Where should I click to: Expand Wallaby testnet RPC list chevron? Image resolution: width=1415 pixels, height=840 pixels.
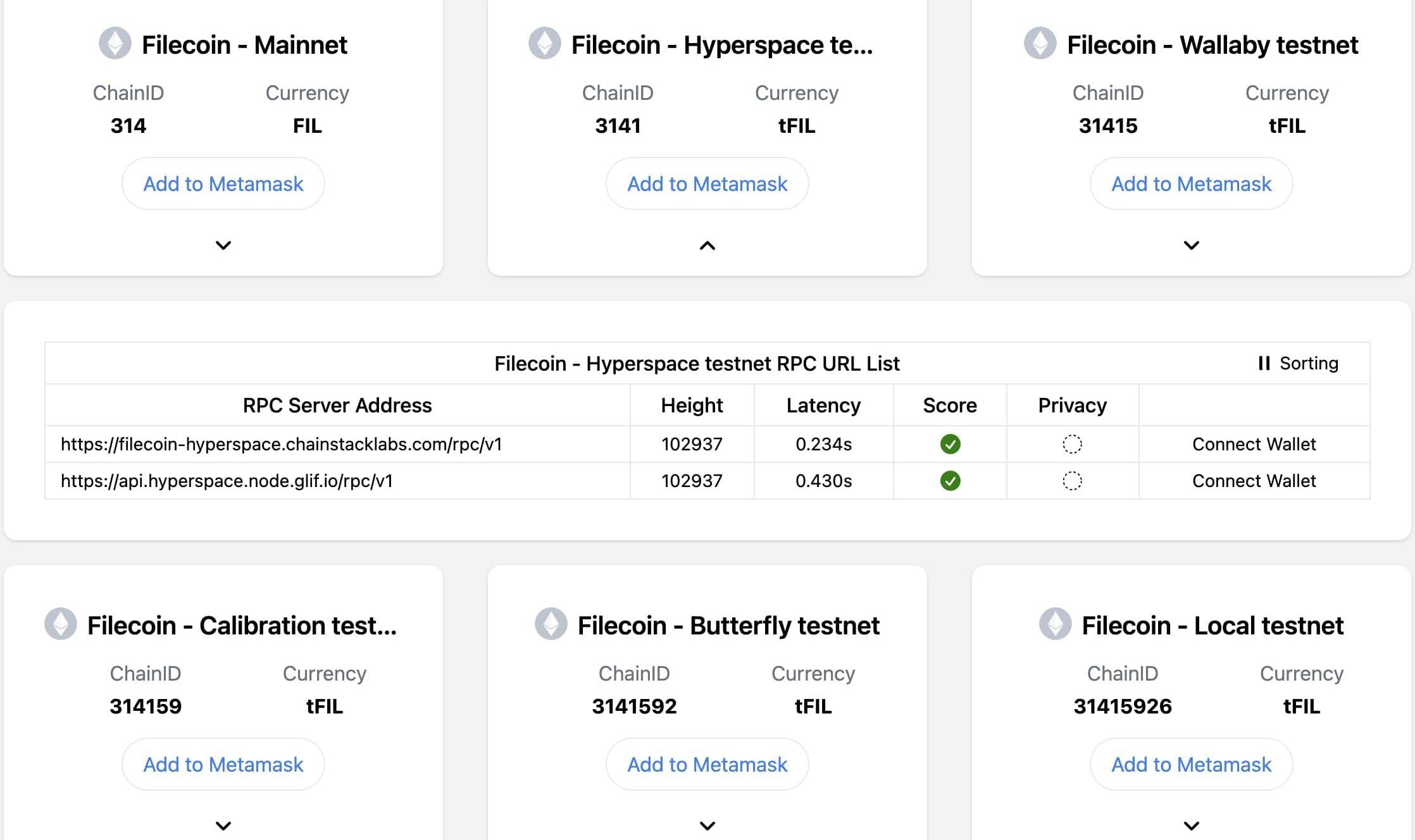[1192, 245]
